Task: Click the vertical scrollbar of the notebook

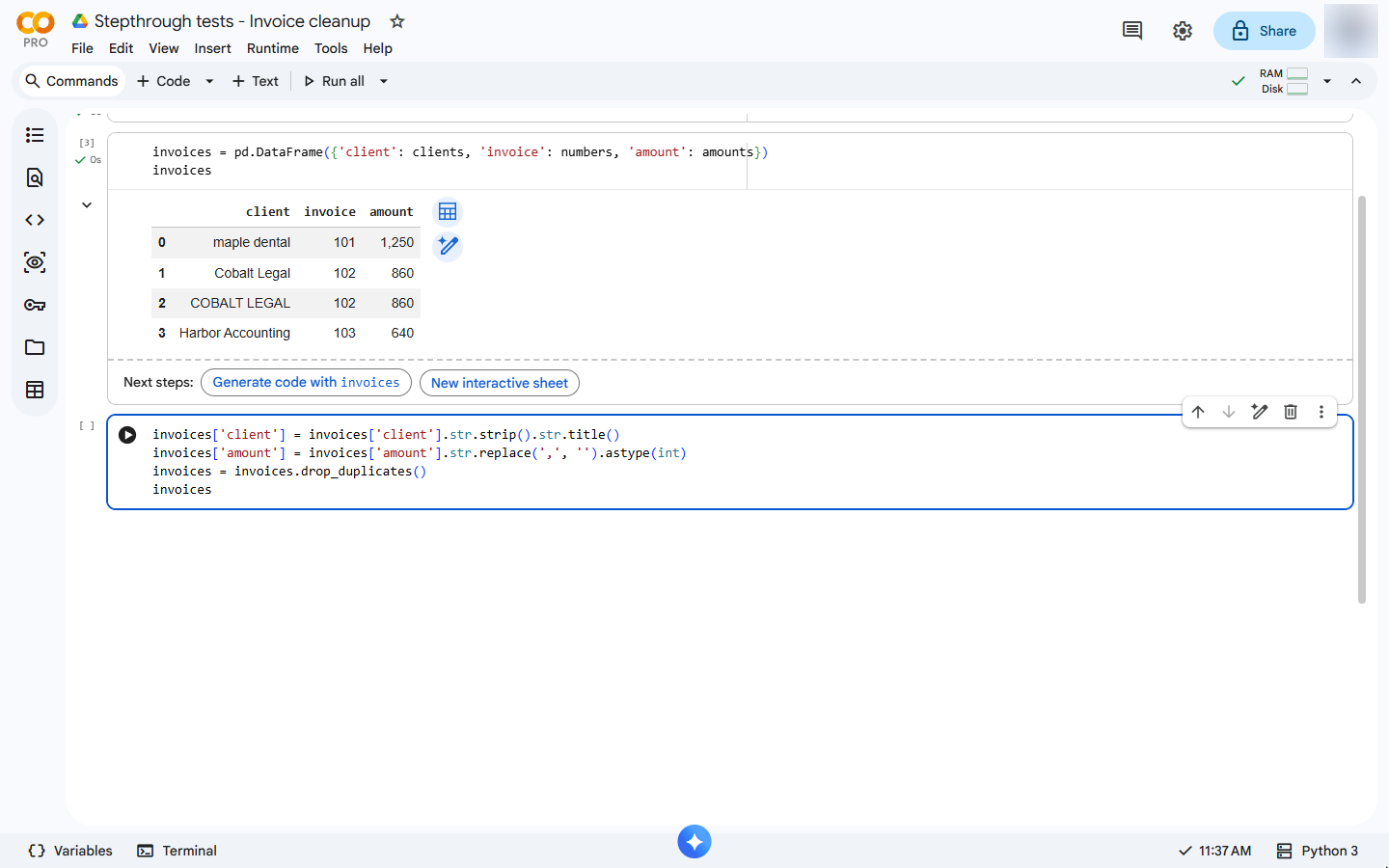Action: click(x=1361, y=400)
